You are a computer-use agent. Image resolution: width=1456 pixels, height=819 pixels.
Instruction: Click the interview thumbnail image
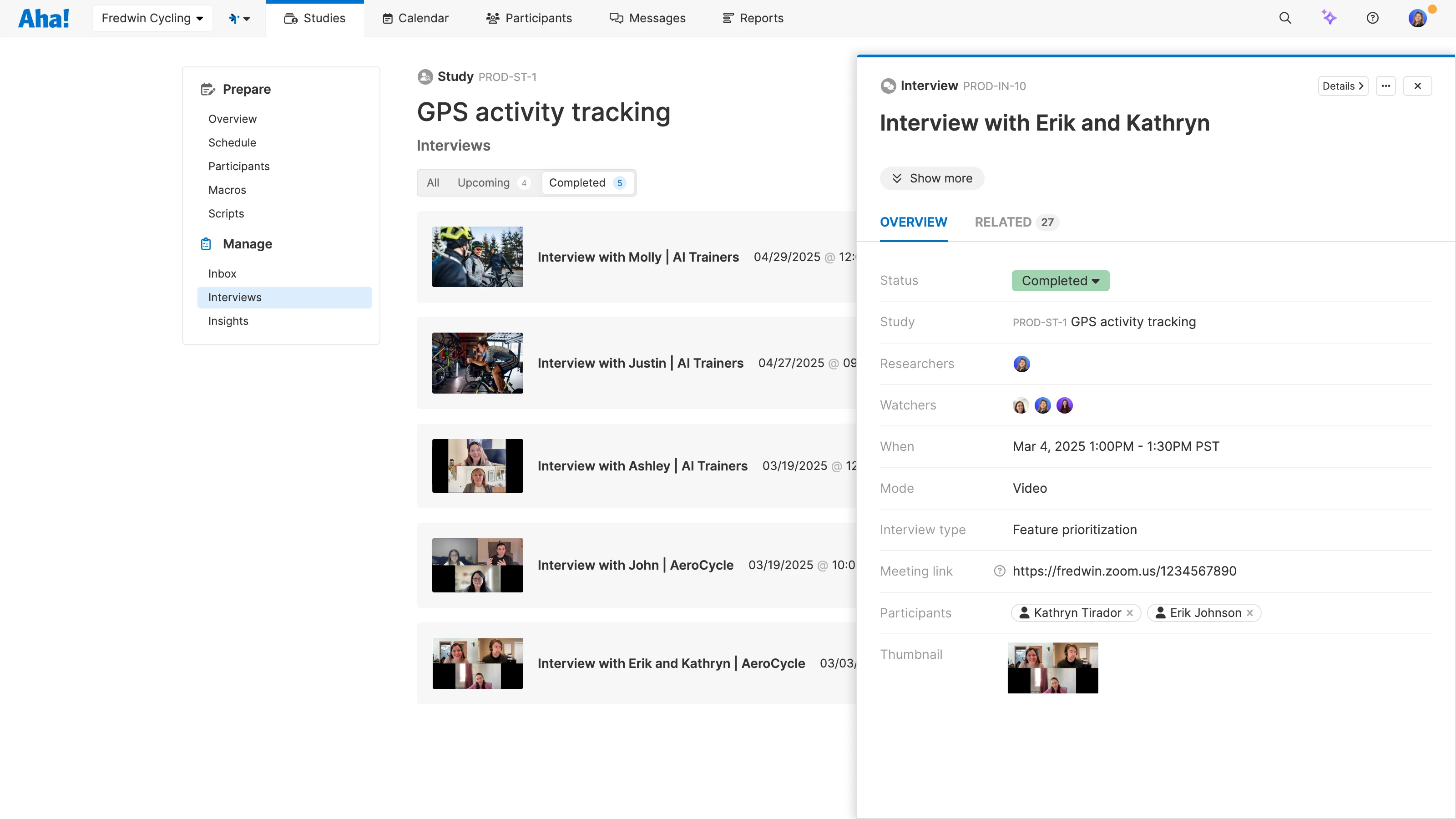pyautogui.click(x=1052, y=667)
